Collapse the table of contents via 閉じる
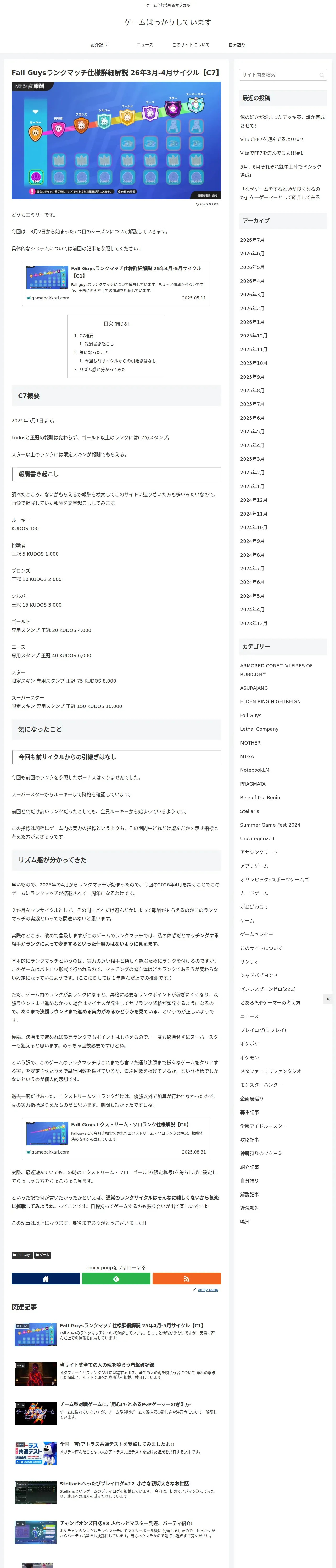Viewport: 336px width, 1568px height. click(122, 324)
